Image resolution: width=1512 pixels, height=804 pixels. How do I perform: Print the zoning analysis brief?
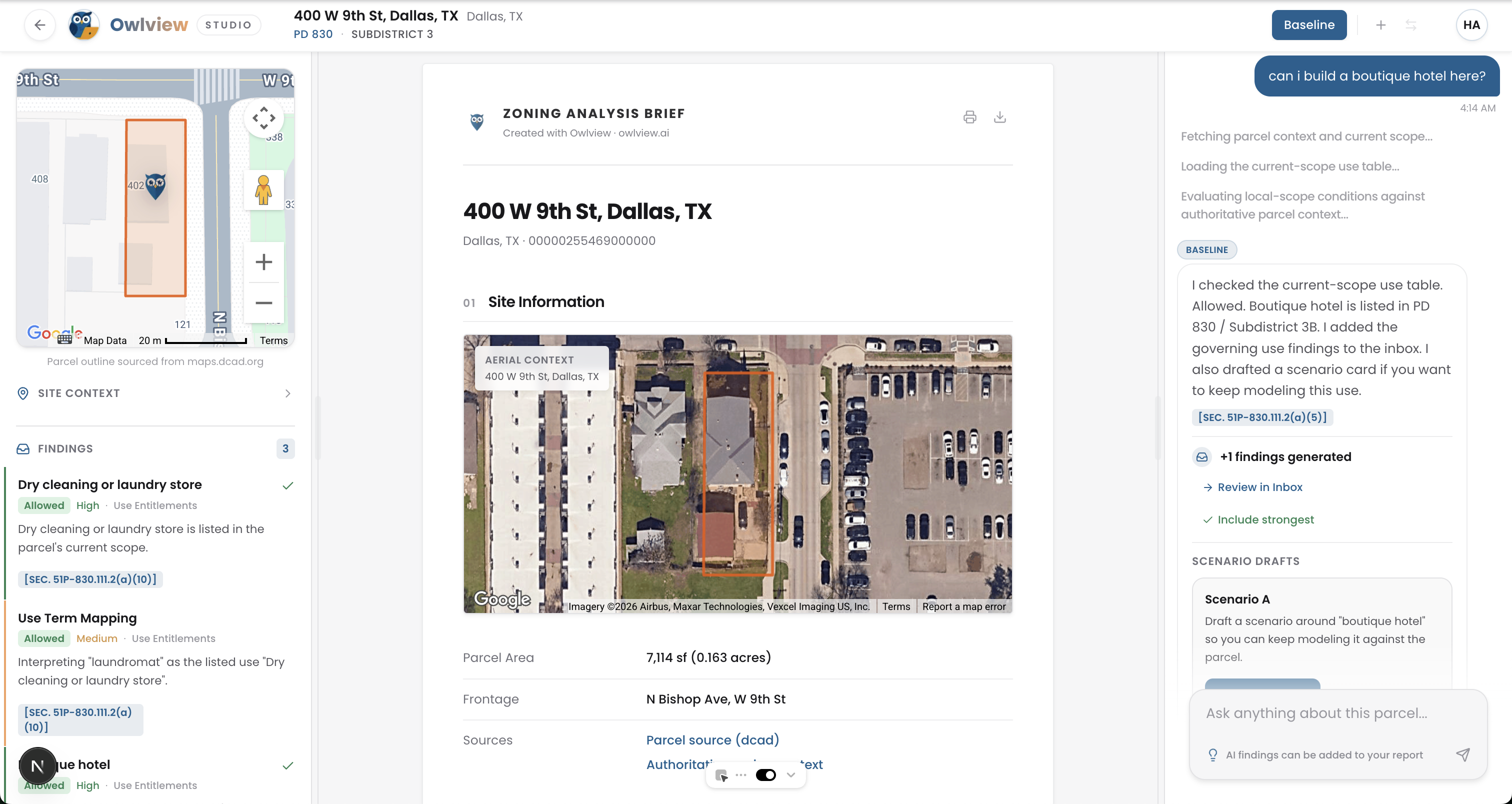tap(969, 117)
